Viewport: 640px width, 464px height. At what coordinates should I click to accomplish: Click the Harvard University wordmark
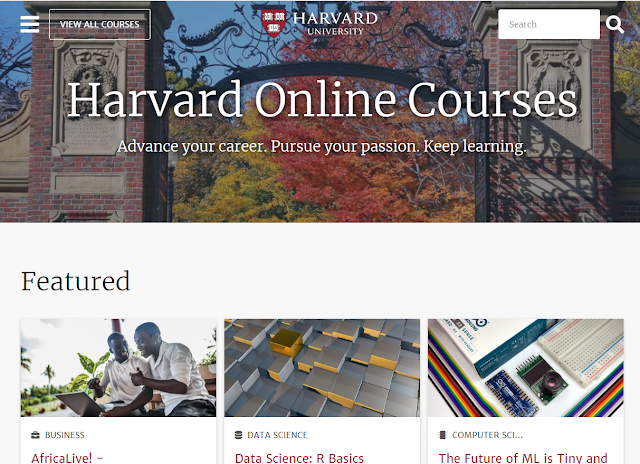[335, 23]
